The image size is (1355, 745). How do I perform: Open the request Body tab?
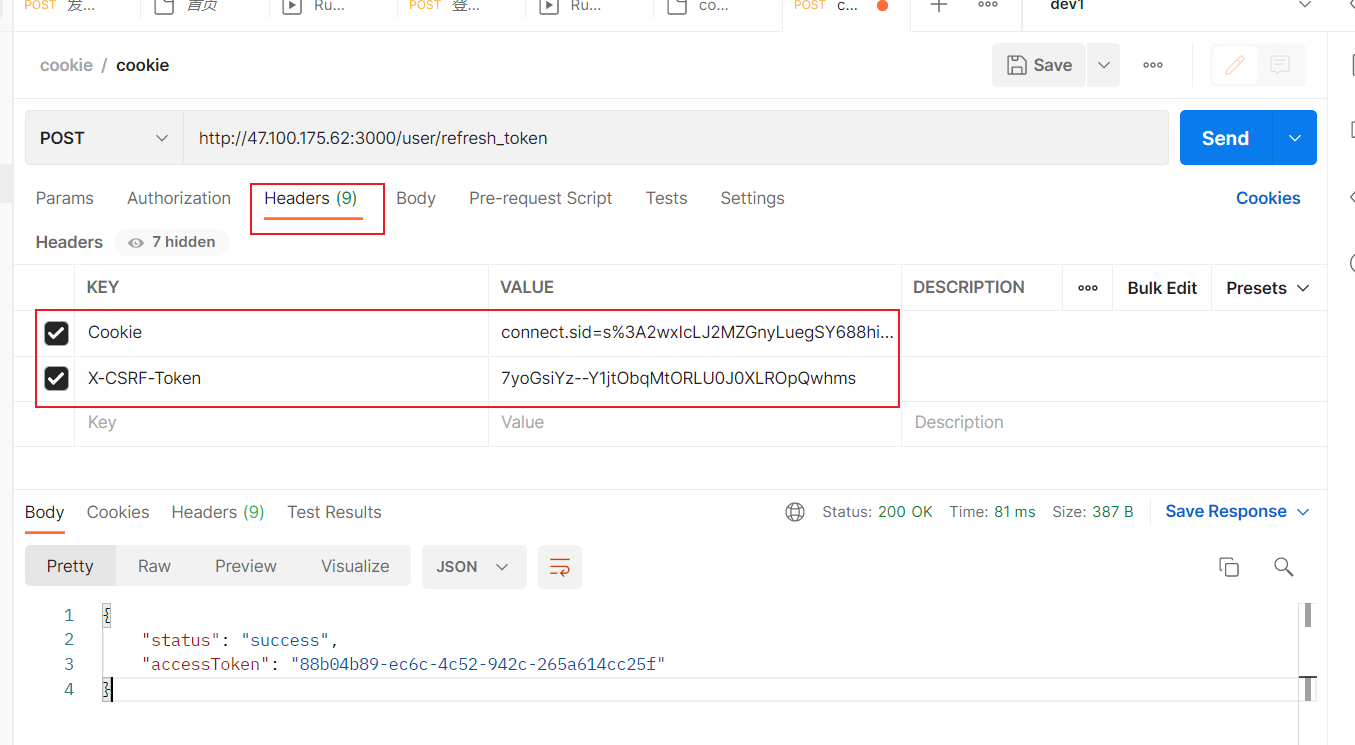tap(416, 198)
